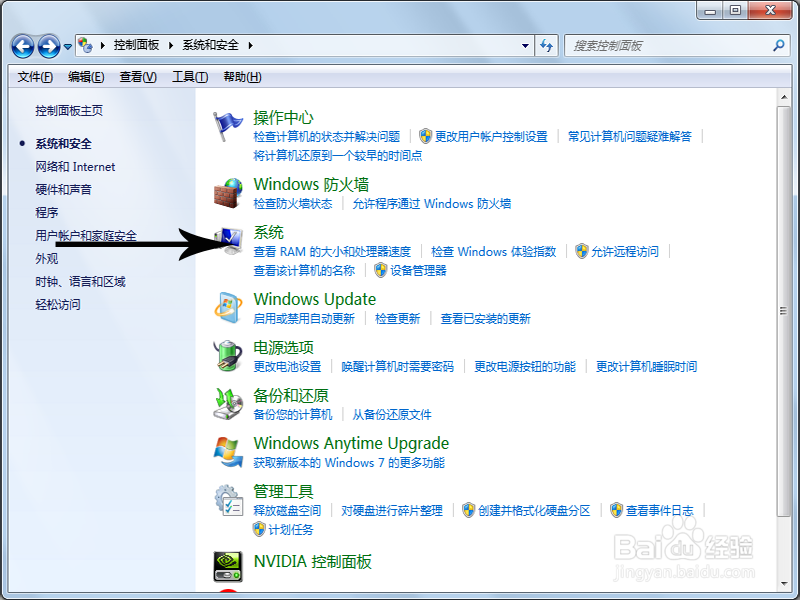Click shield icon next to 创建并格式化硬盘分区
The height and width of the screenshot is (600, 800).
pos(468,510)
